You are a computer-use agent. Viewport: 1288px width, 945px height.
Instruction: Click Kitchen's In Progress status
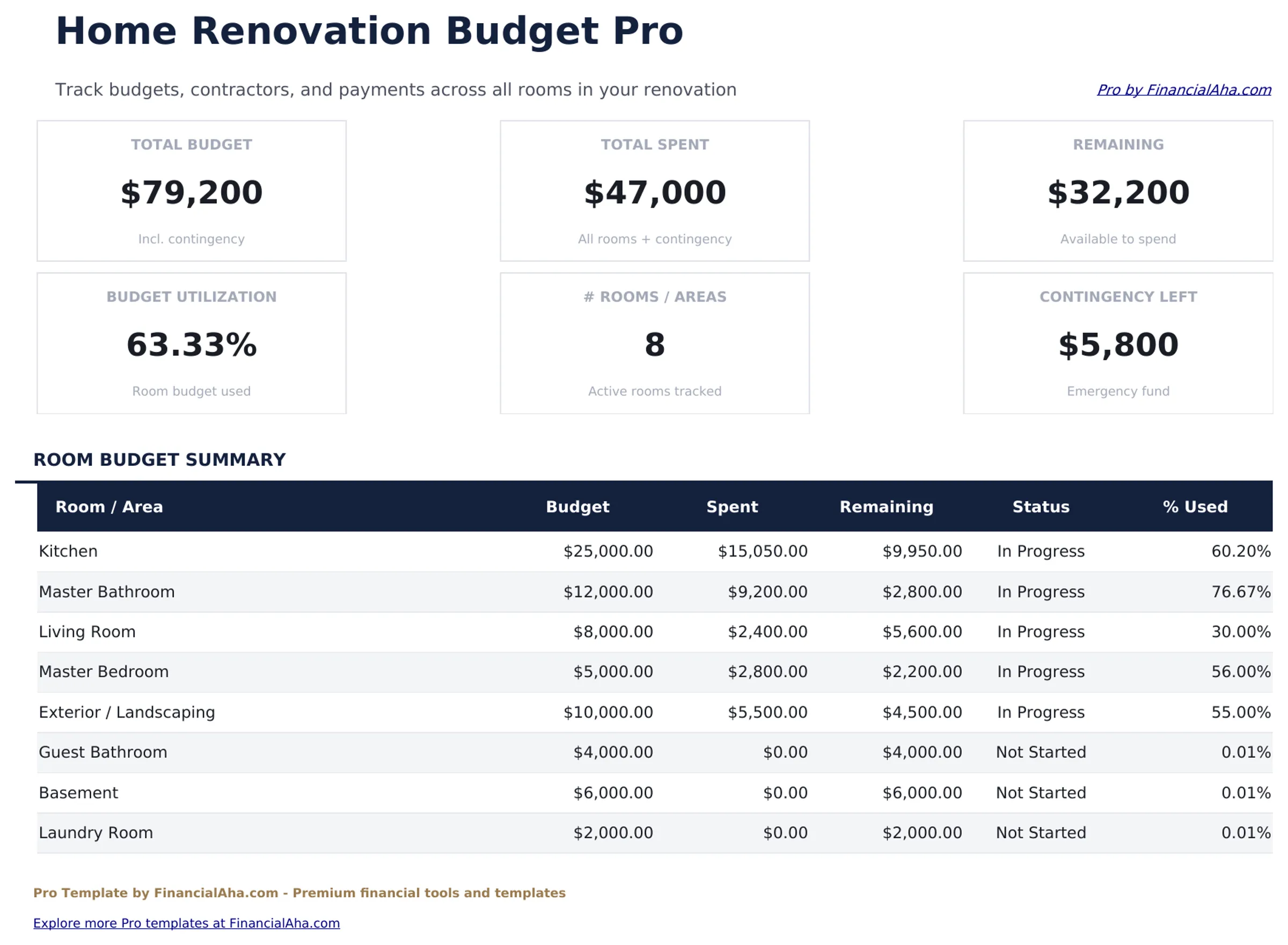click(1041, 551)
